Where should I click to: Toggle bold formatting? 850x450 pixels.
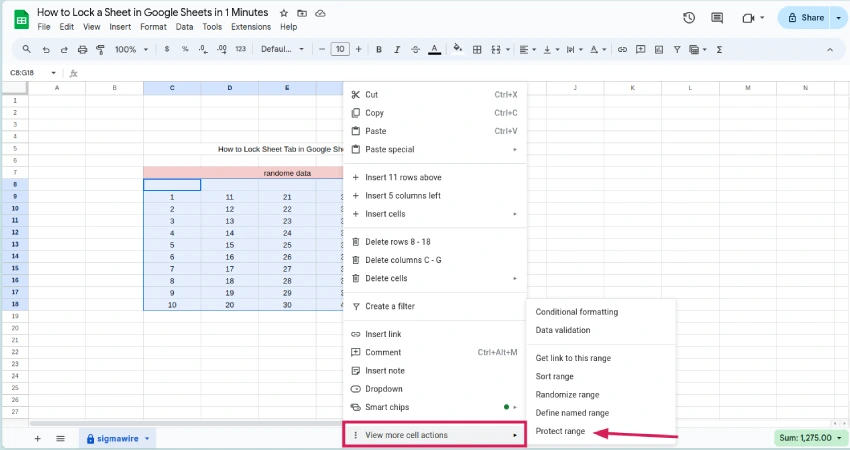379,49
